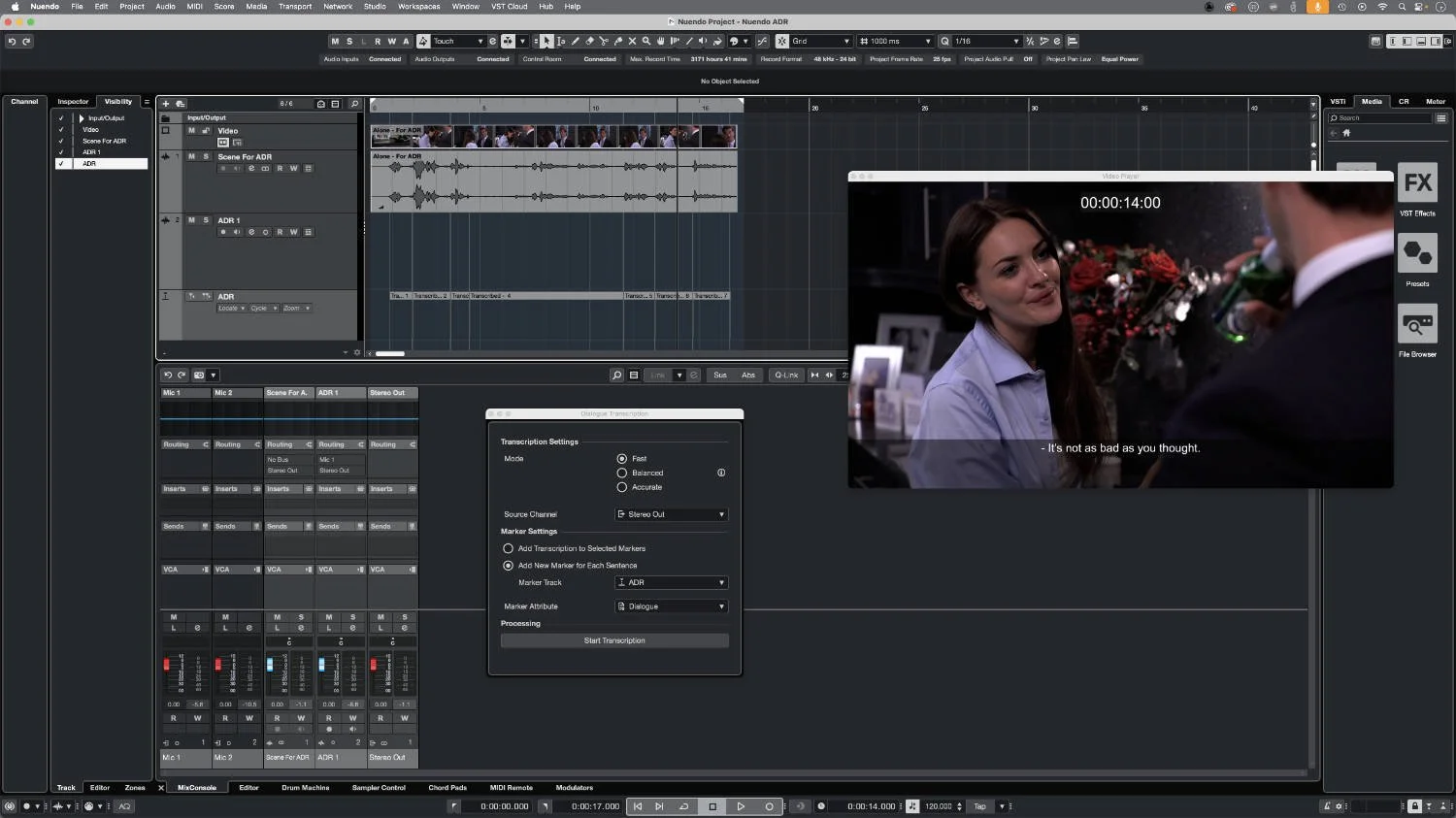This screenshot has width=1456, height=818.
Task: Open the Transport menu
Action: [295, 6]
